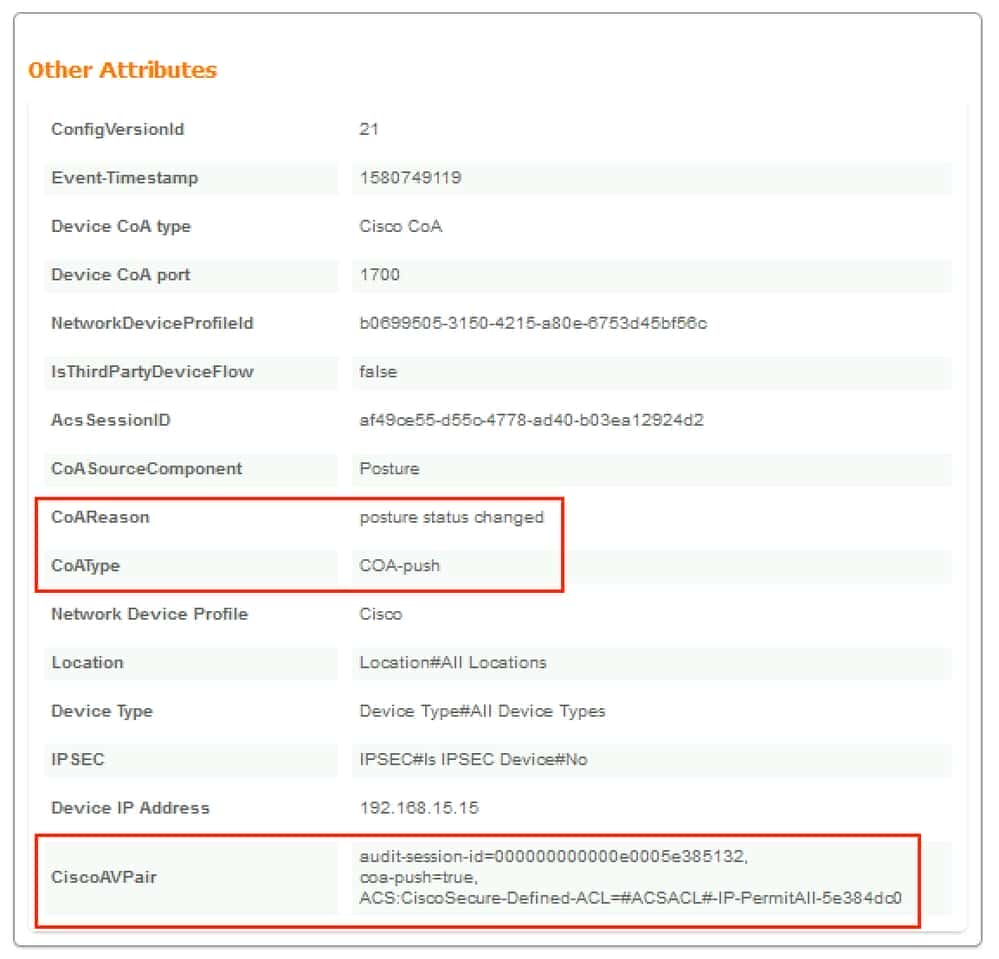999x959 pixels.
Task: Select the Device CoA type label
Action: pos(121,226)
